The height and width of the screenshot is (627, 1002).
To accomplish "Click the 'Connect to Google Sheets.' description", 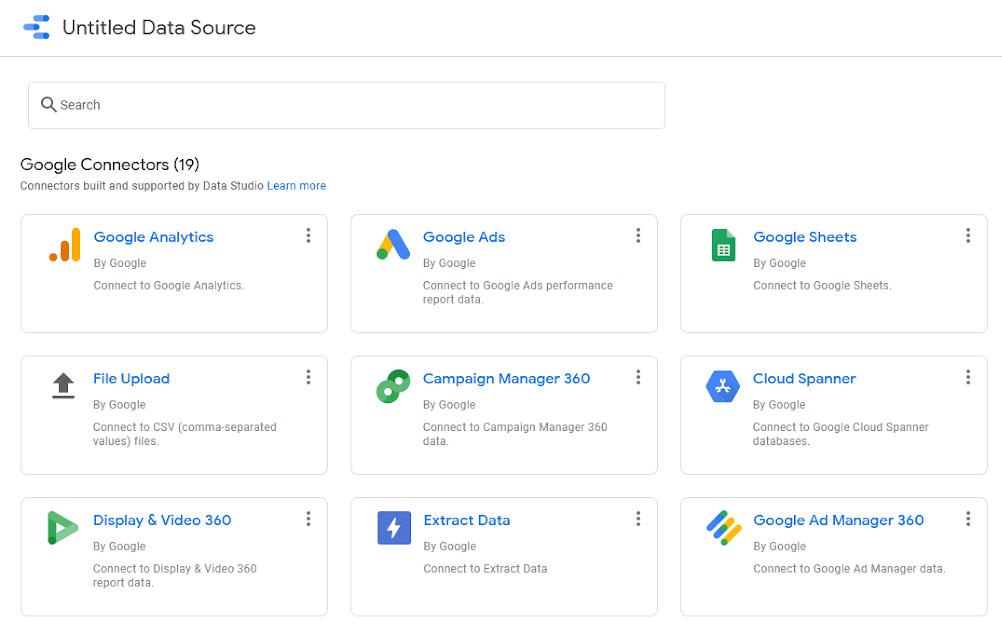I will (822, 286).
